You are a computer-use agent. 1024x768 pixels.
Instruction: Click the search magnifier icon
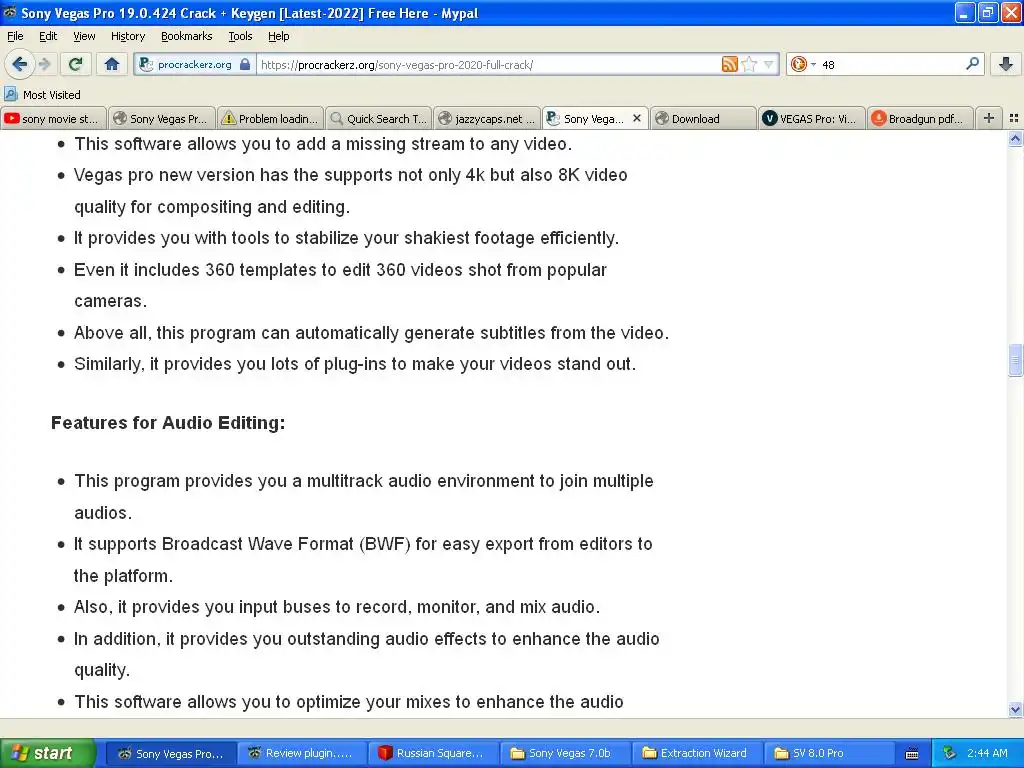pyautogui.click(x=972, y=63)
